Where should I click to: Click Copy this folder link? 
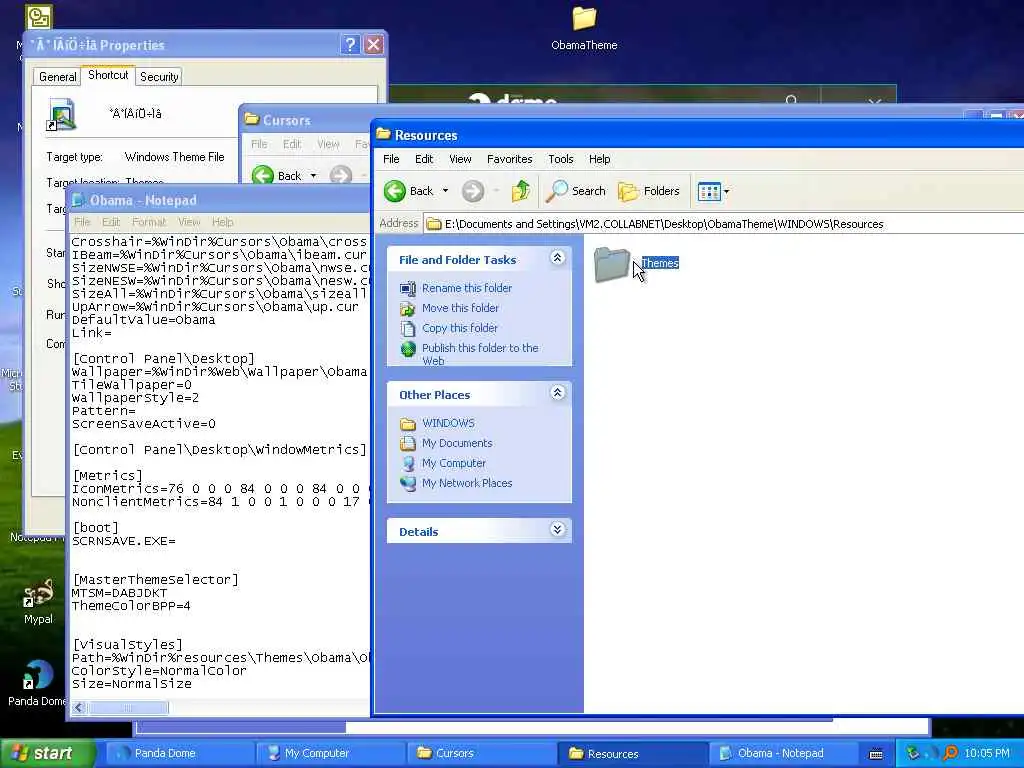(x=460, y=328)
